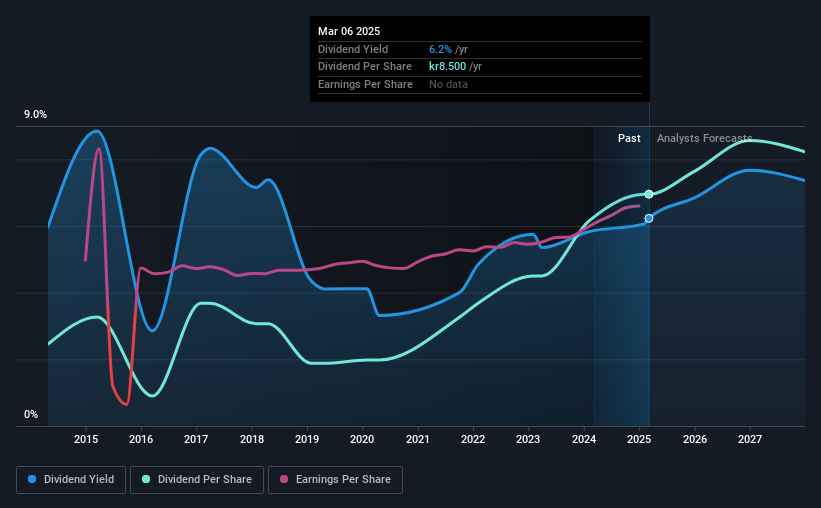Click 'Dividend Per Share' row label in tooltip
This screenshot has width=821, height=508.
click(x=364, y=67)
